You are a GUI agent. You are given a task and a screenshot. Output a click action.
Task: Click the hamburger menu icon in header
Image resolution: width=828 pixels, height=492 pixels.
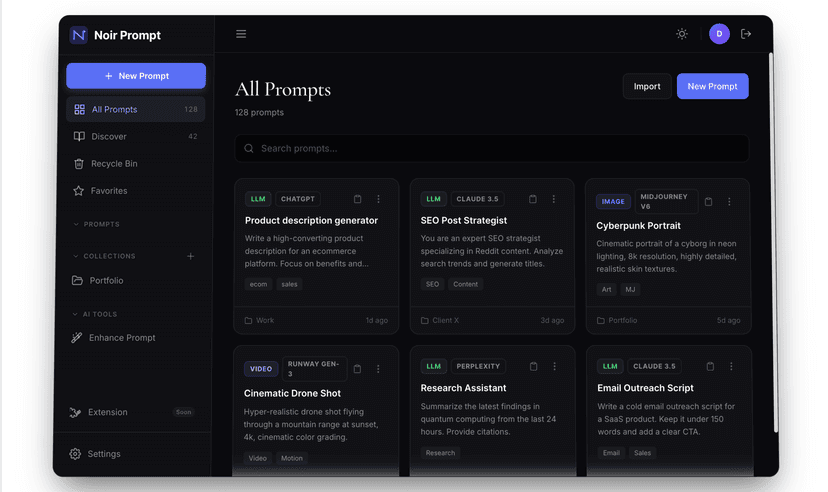click(x=241, y=34)
